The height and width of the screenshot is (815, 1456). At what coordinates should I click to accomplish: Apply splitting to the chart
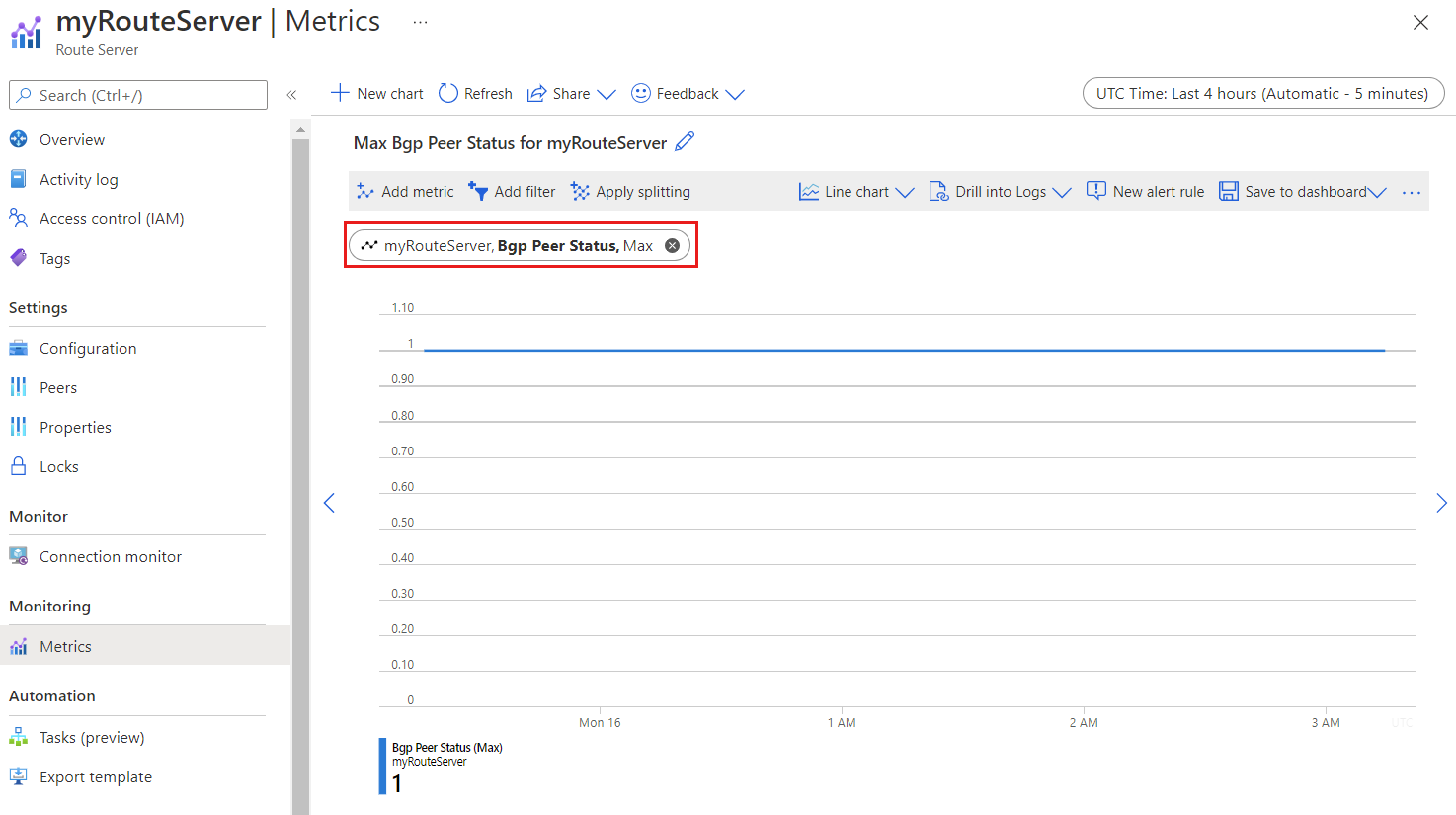point(629,191)
